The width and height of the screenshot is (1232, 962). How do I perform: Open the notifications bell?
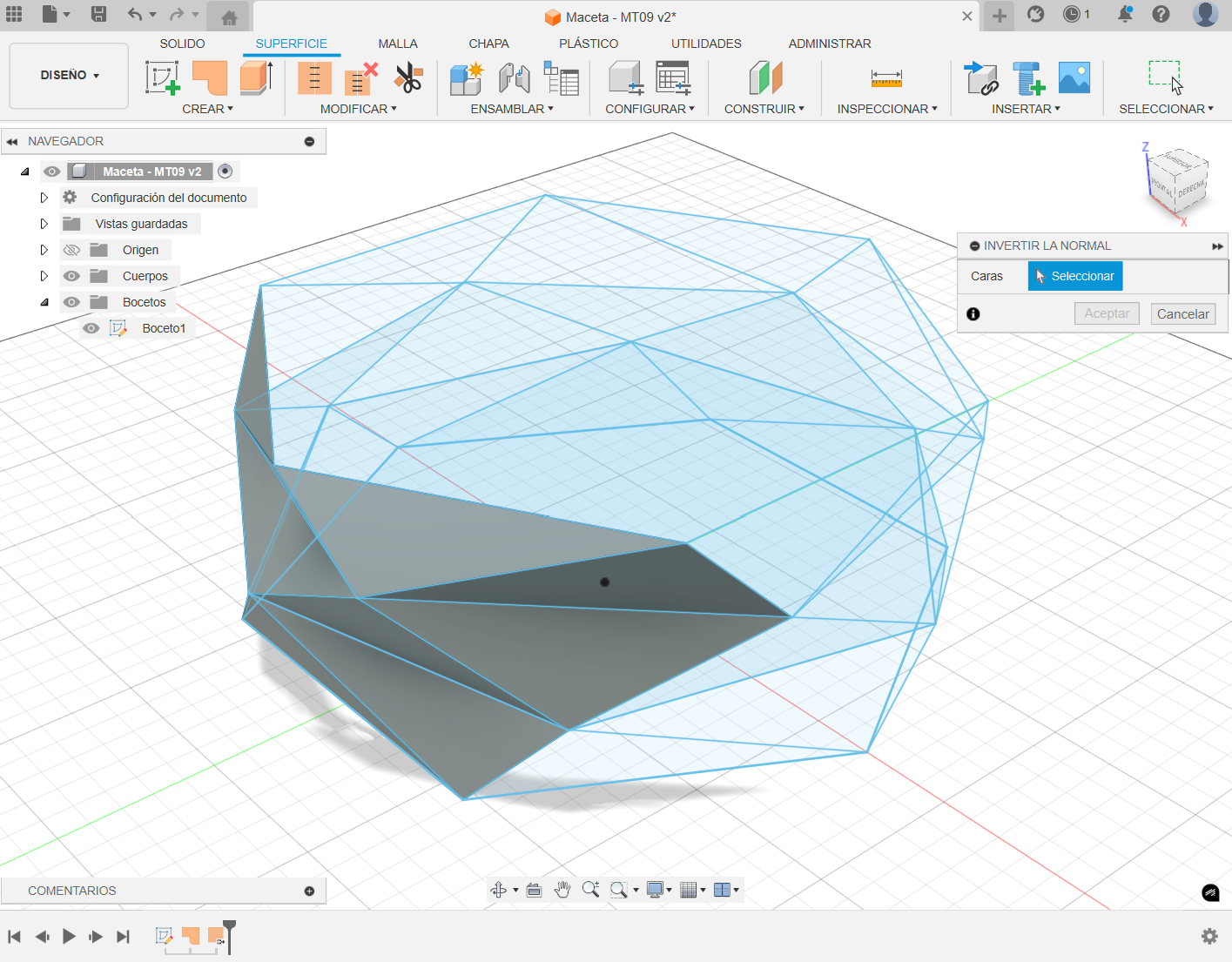[1125, 14]
